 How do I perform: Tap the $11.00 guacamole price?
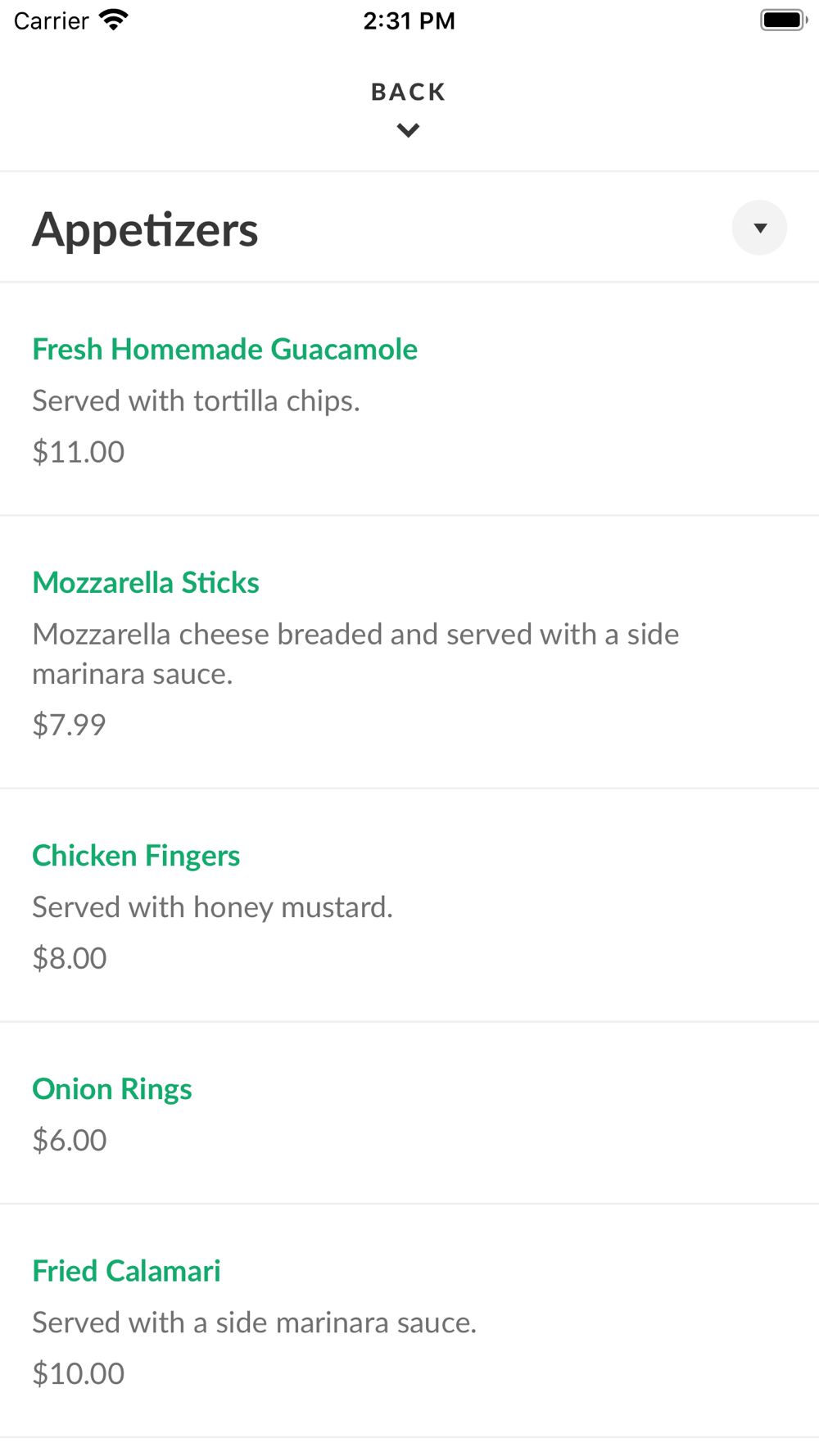(x=79, y=452)
